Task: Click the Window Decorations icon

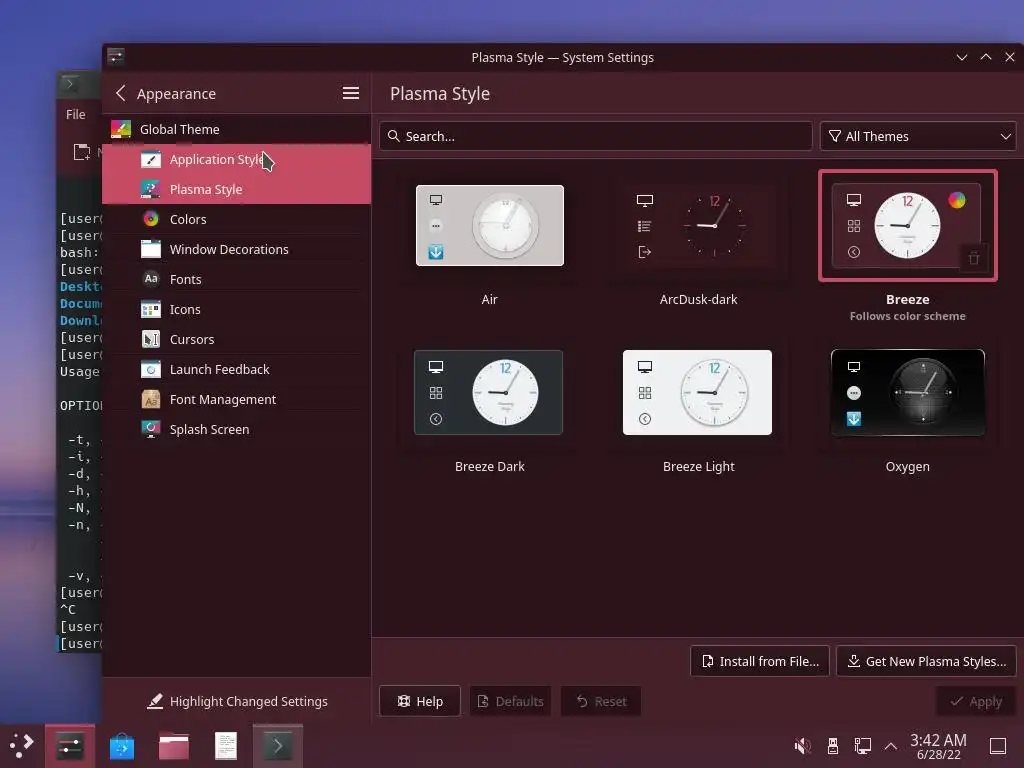Action: tap(151, 249)
